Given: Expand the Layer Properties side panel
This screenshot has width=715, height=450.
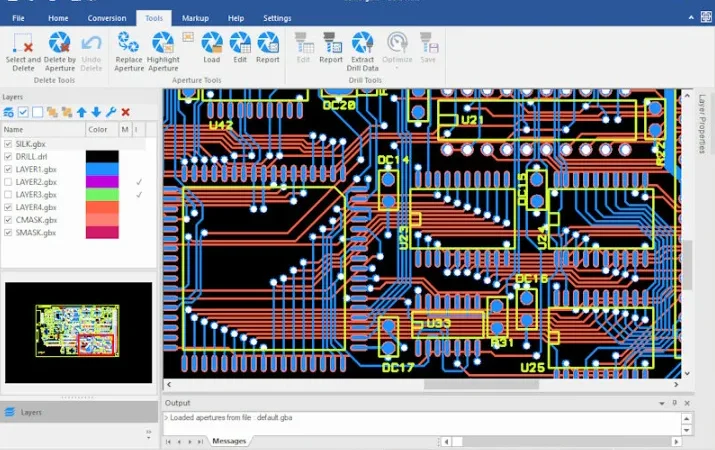Looking at the screenshot, I should tap(703, 124).
